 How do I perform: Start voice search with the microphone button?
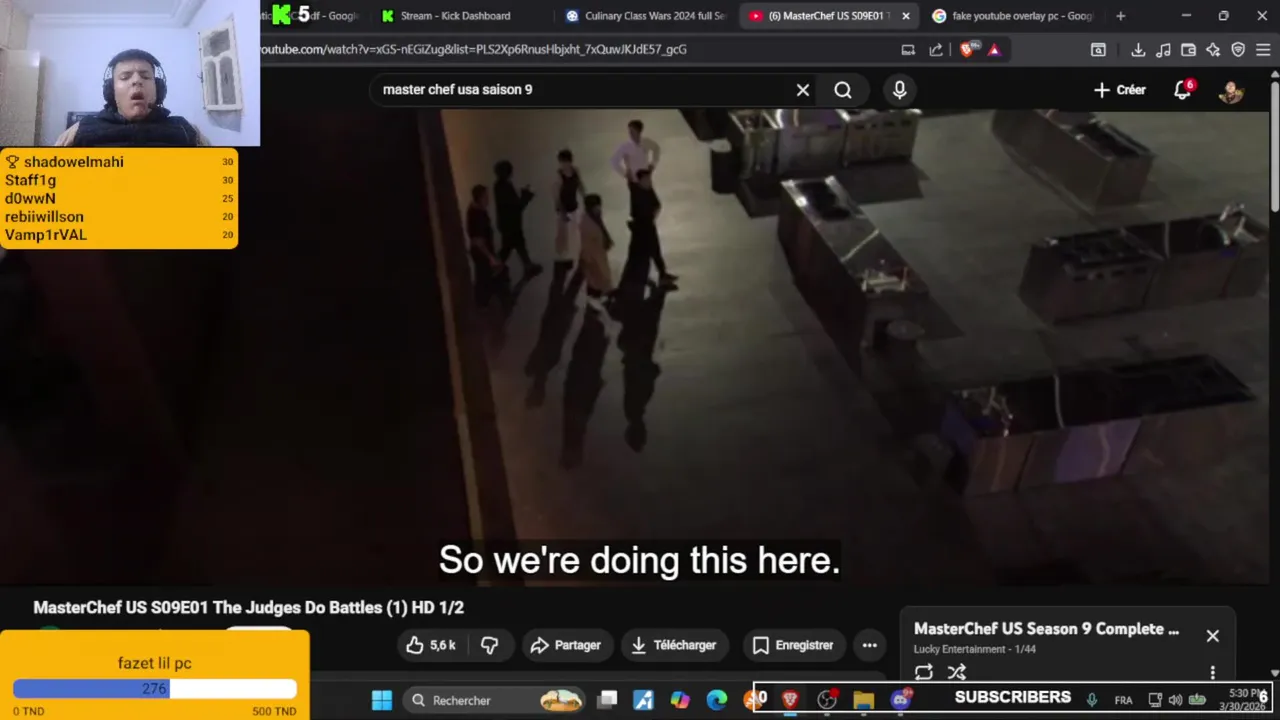pos(899,90)
